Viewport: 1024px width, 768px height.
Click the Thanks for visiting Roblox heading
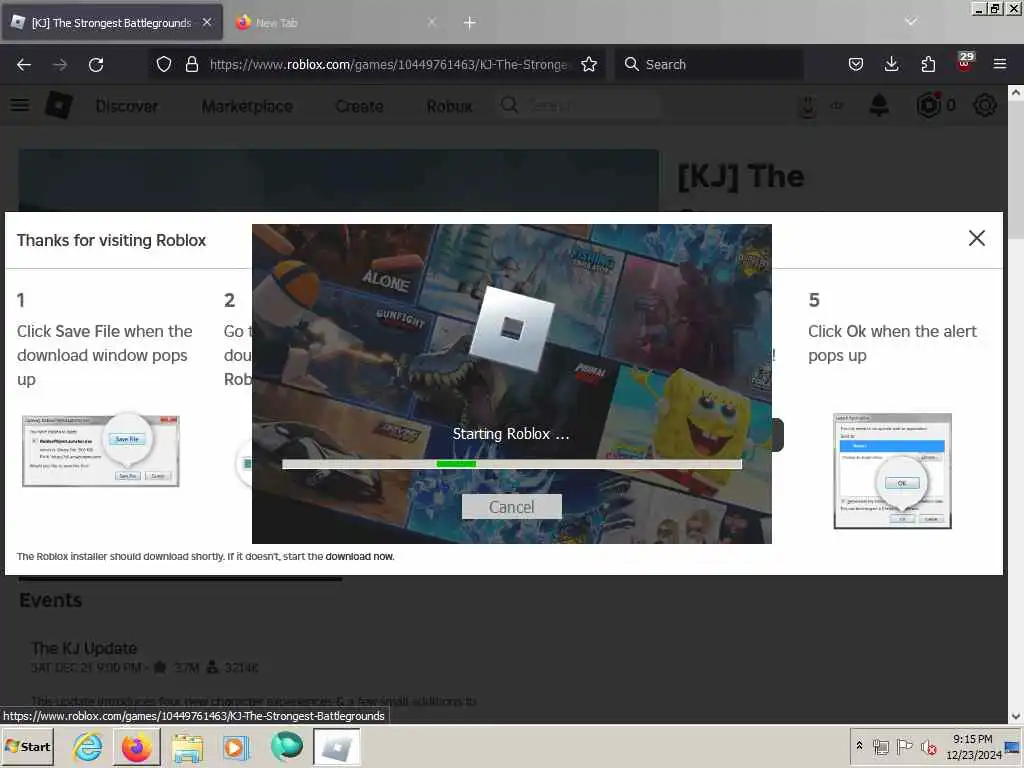[x=111, y=240]
